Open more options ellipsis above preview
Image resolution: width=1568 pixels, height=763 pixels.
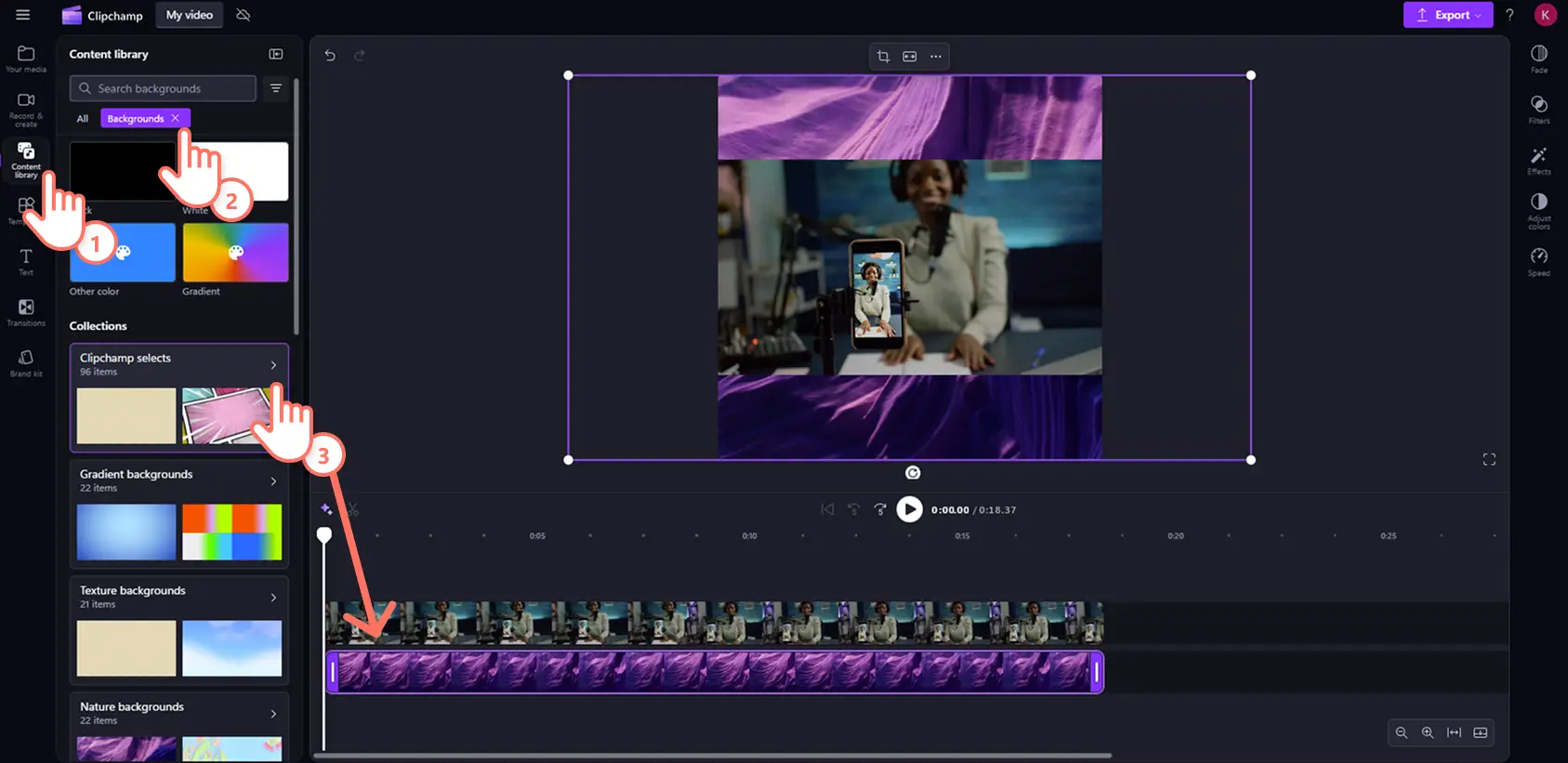click(x=936, y=57)
